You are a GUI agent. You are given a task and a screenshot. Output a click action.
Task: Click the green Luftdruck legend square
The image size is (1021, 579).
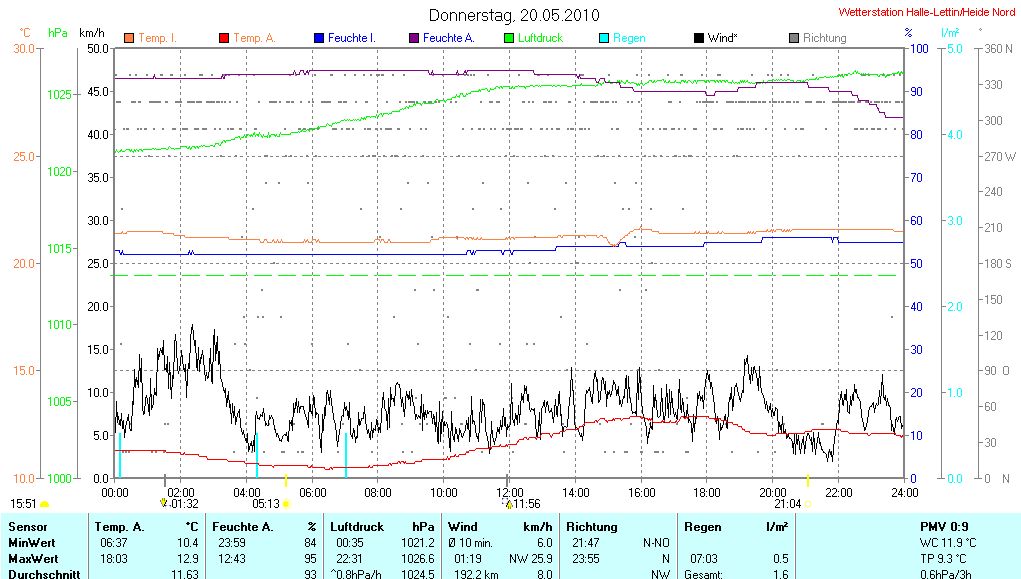(509, 38)
